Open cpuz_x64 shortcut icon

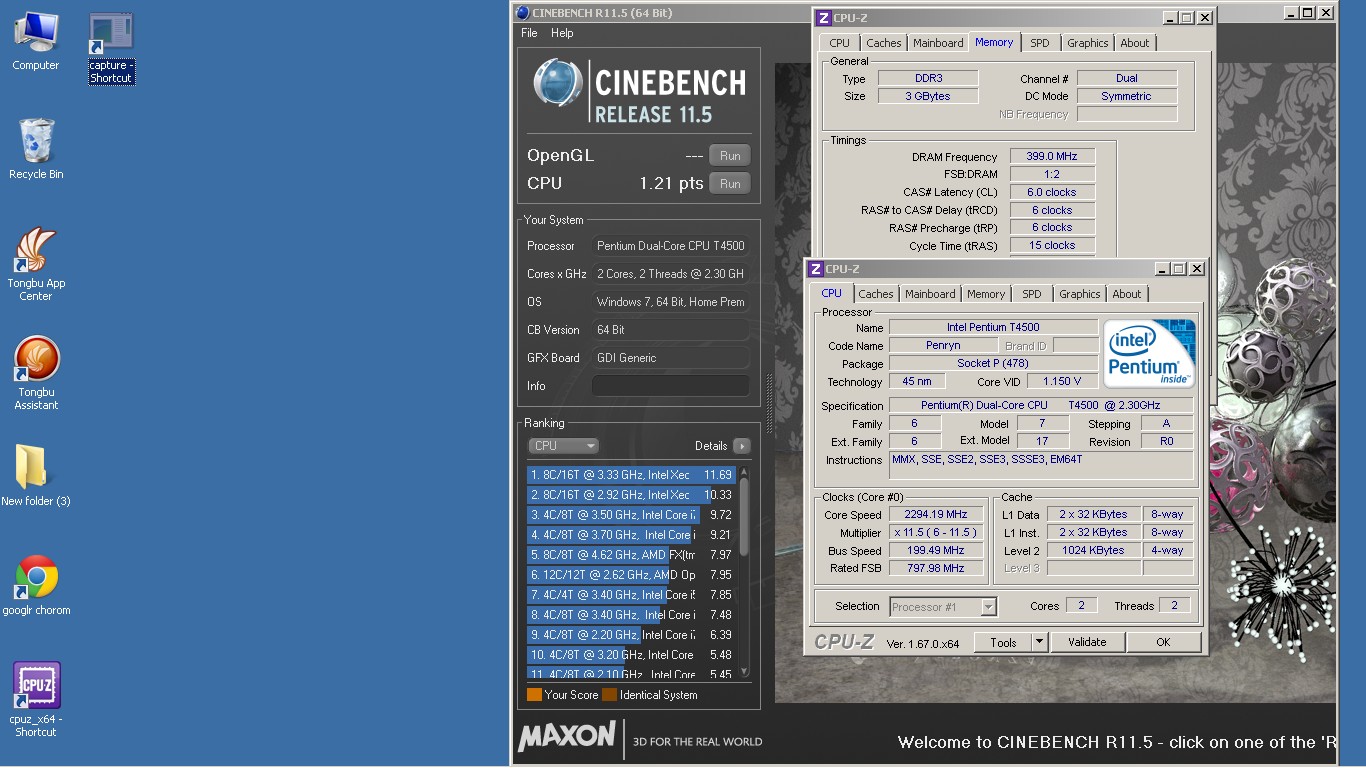(x=36, y=699)
